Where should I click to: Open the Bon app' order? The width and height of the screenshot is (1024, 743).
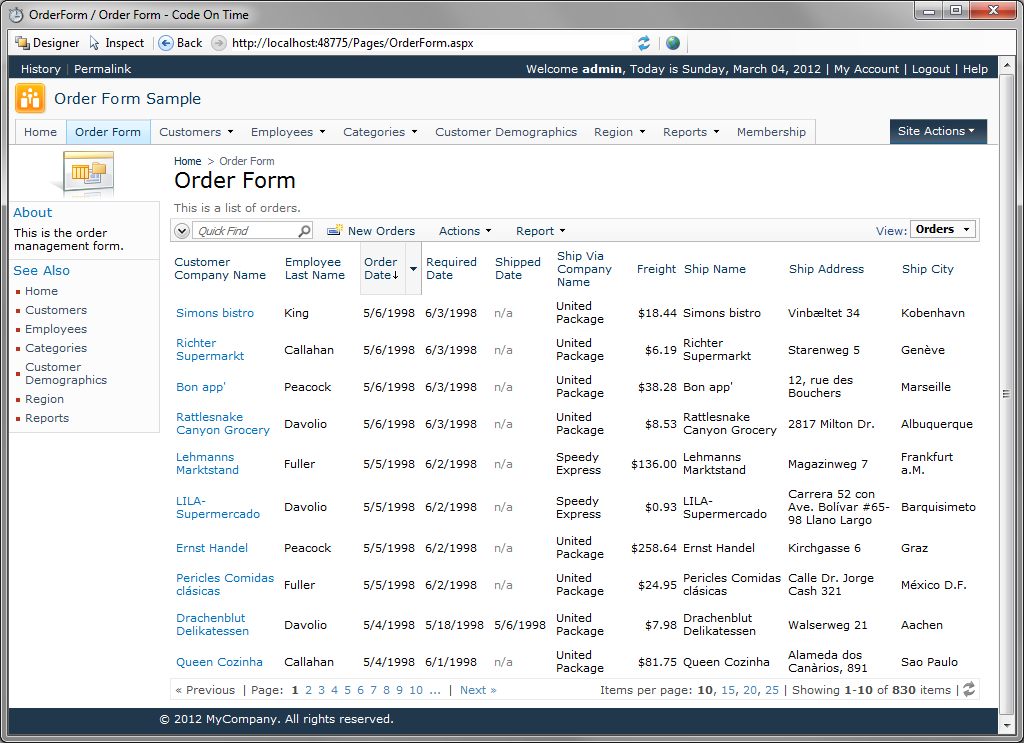click(x=200, y=387)
